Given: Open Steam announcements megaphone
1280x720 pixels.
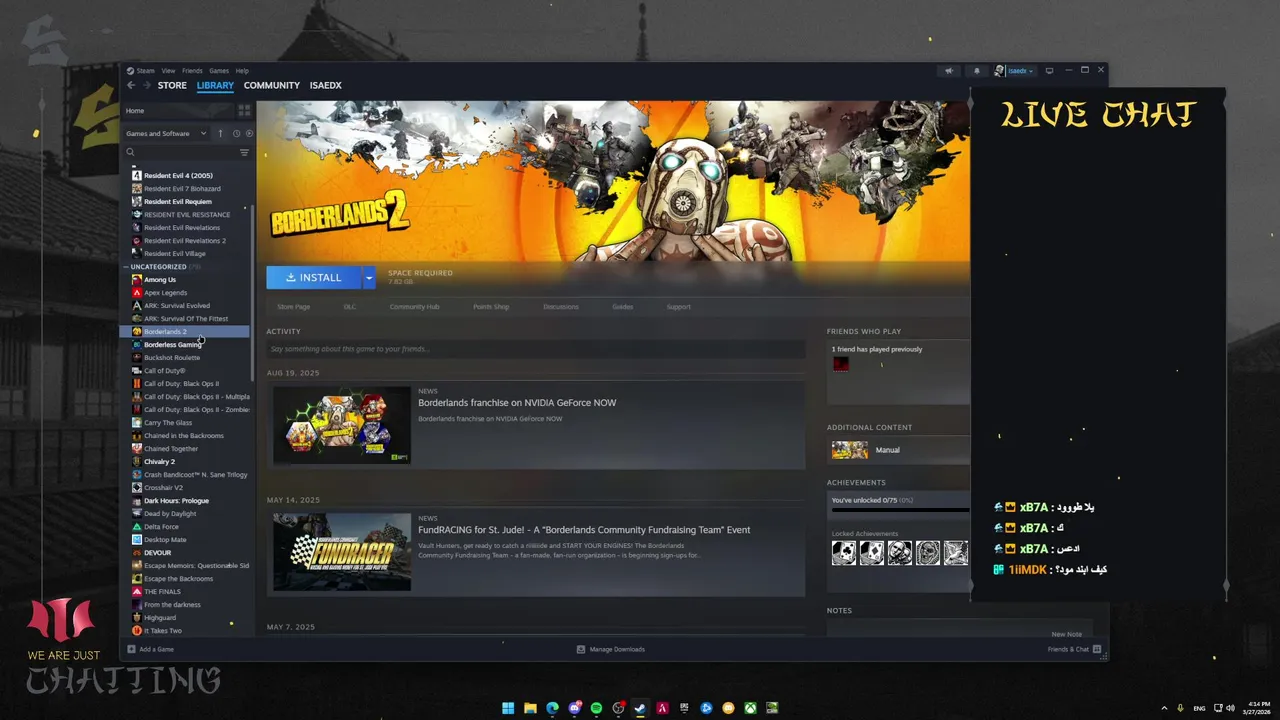Looking at the screenshot, I should 949,71.
